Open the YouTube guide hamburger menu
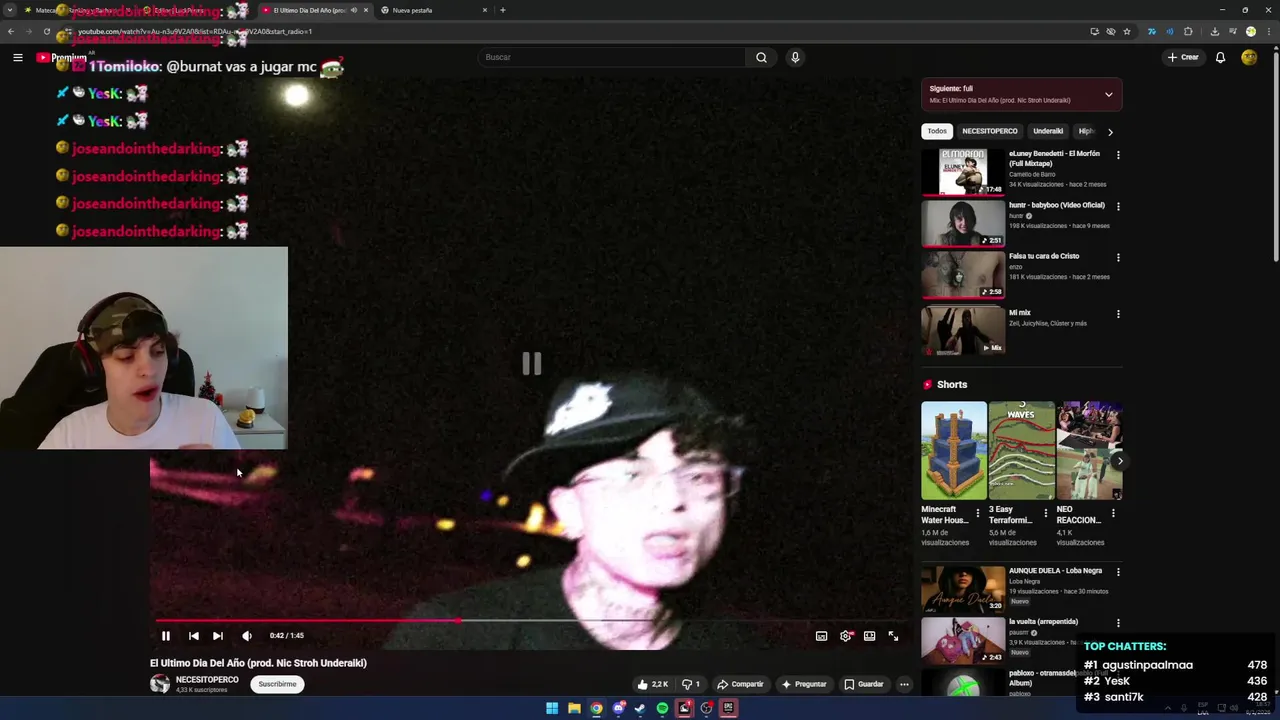 pyautogui.click(x=17, y=58)
